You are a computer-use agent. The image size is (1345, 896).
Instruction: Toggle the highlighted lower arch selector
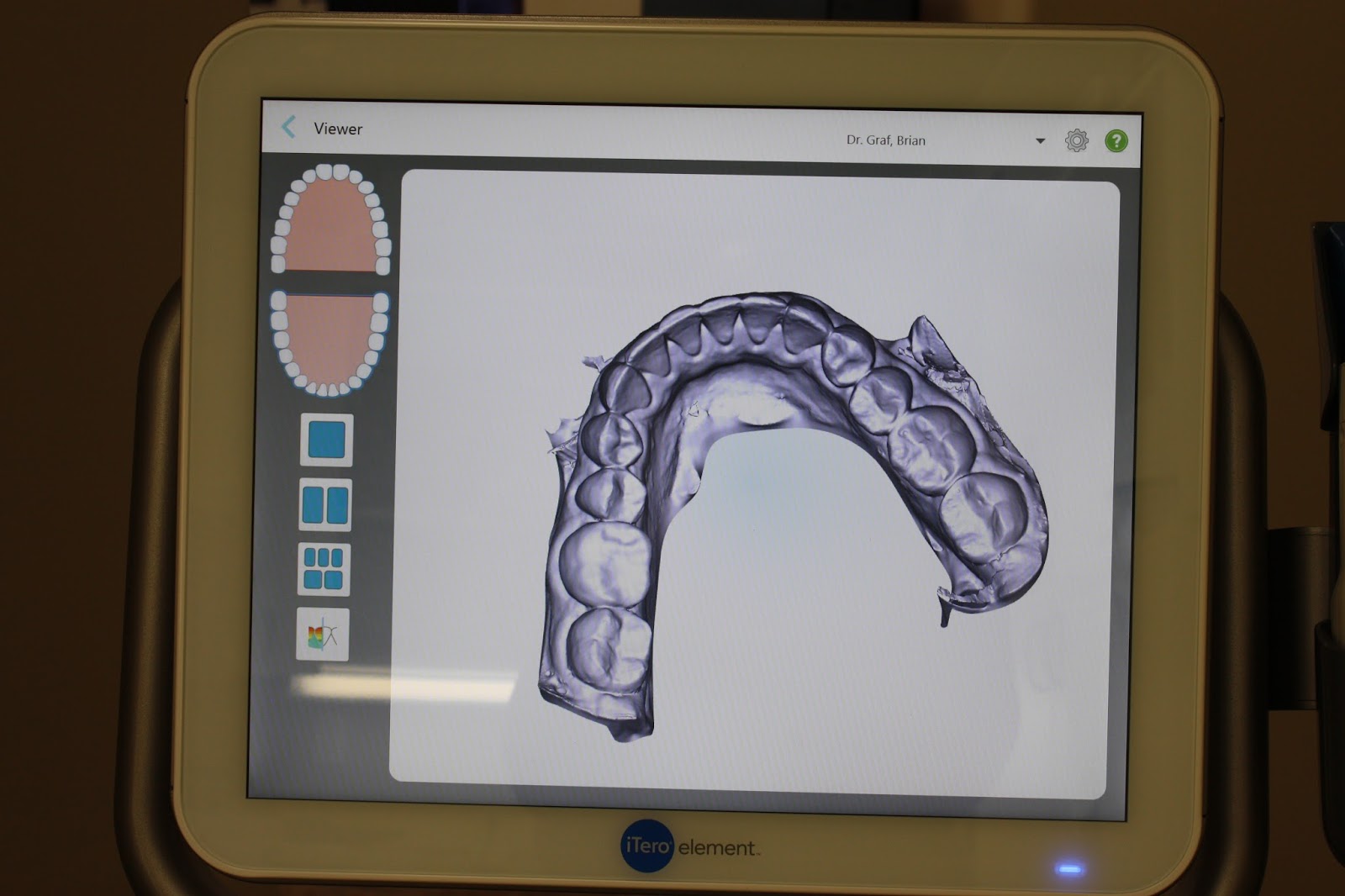[330, 343]
